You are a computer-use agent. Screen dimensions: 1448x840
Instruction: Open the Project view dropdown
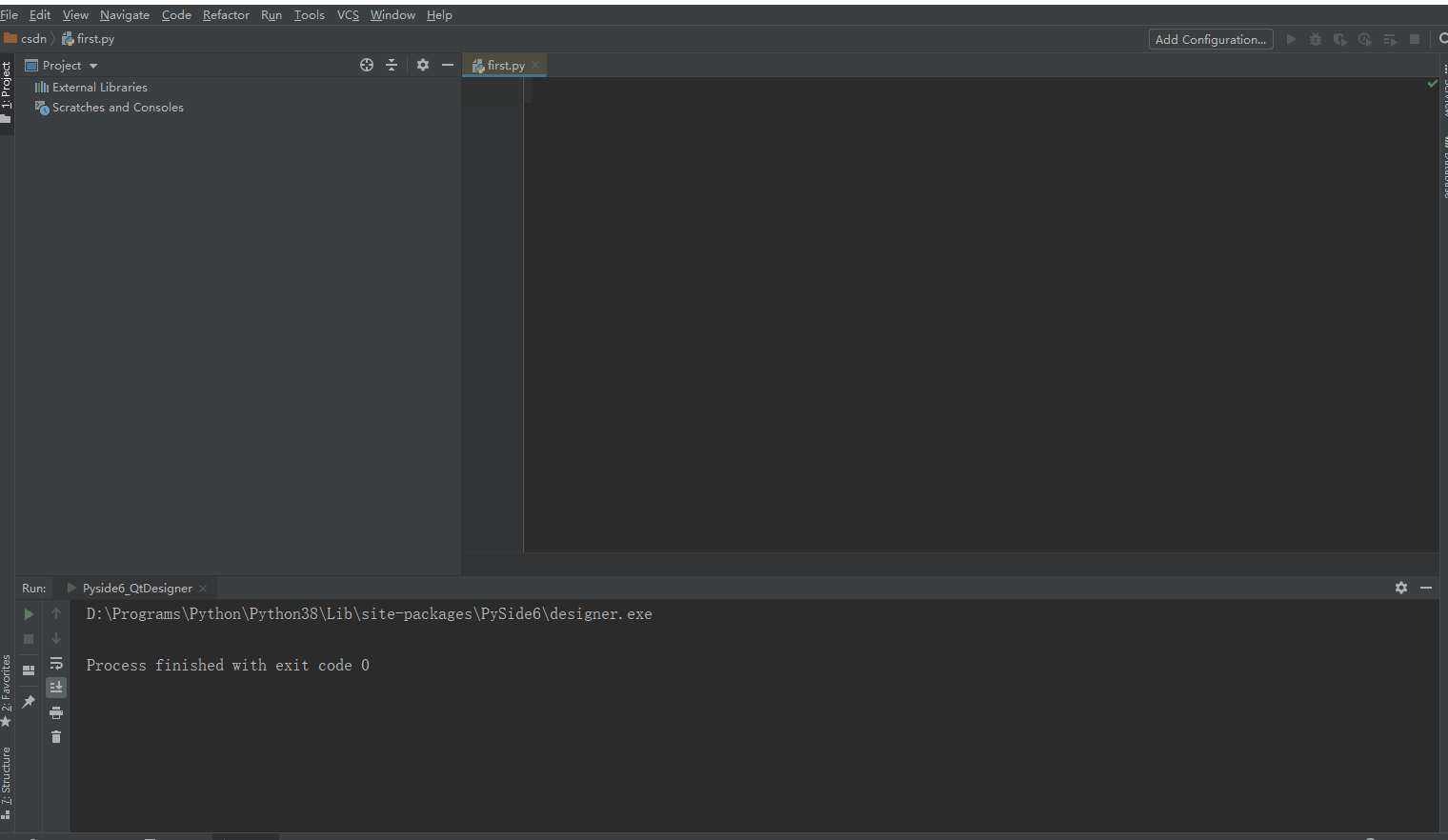click(92, 65)
